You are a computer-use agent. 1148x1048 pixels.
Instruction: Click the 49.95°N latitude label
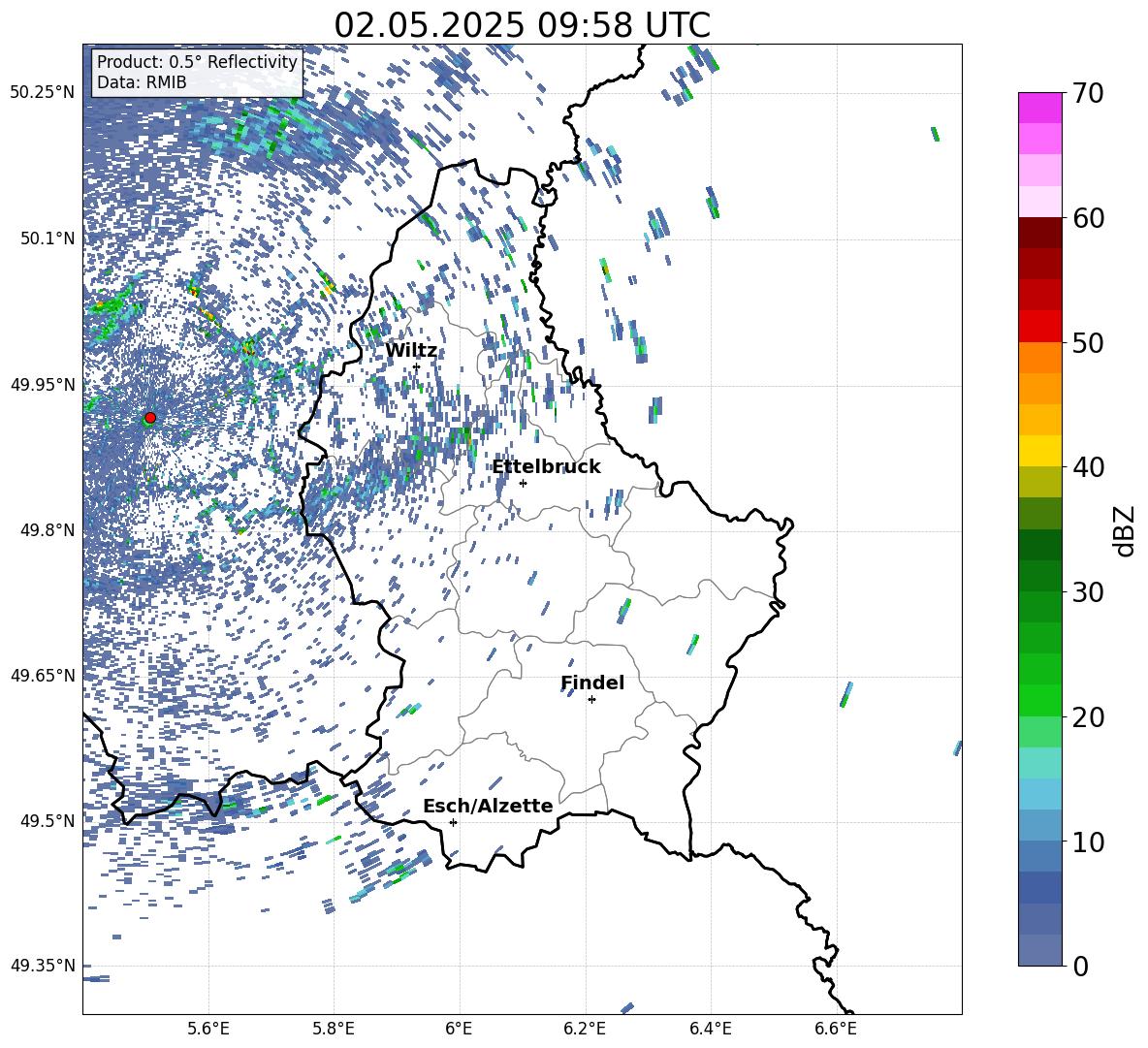(x=43, y=384)
